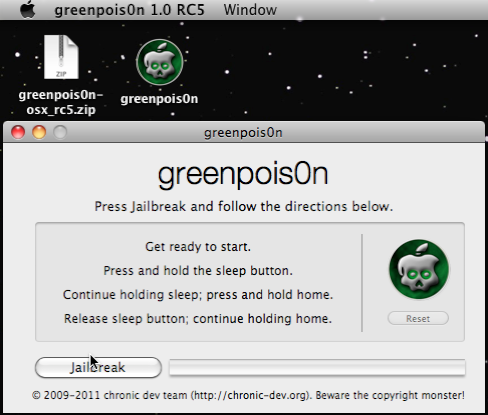Image resolution: width=488 pixels, height=415 pixels.
Task: Select the greenpois0n skull app icon on desktop
Action: [x=160, y=62]
